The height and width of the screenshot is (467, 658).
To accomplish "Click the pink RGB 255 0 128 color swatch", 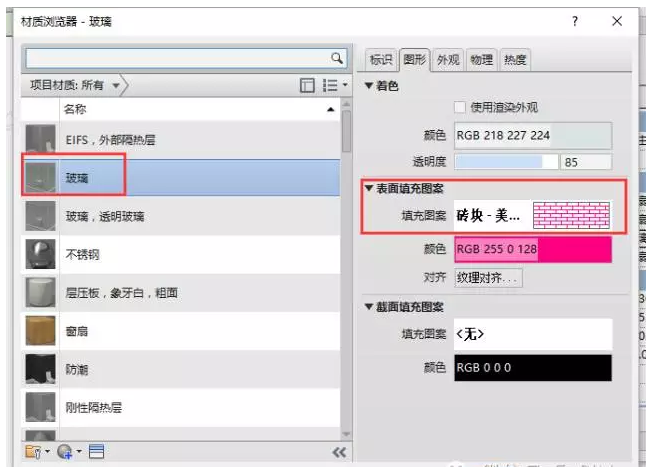I will [531, 249].
